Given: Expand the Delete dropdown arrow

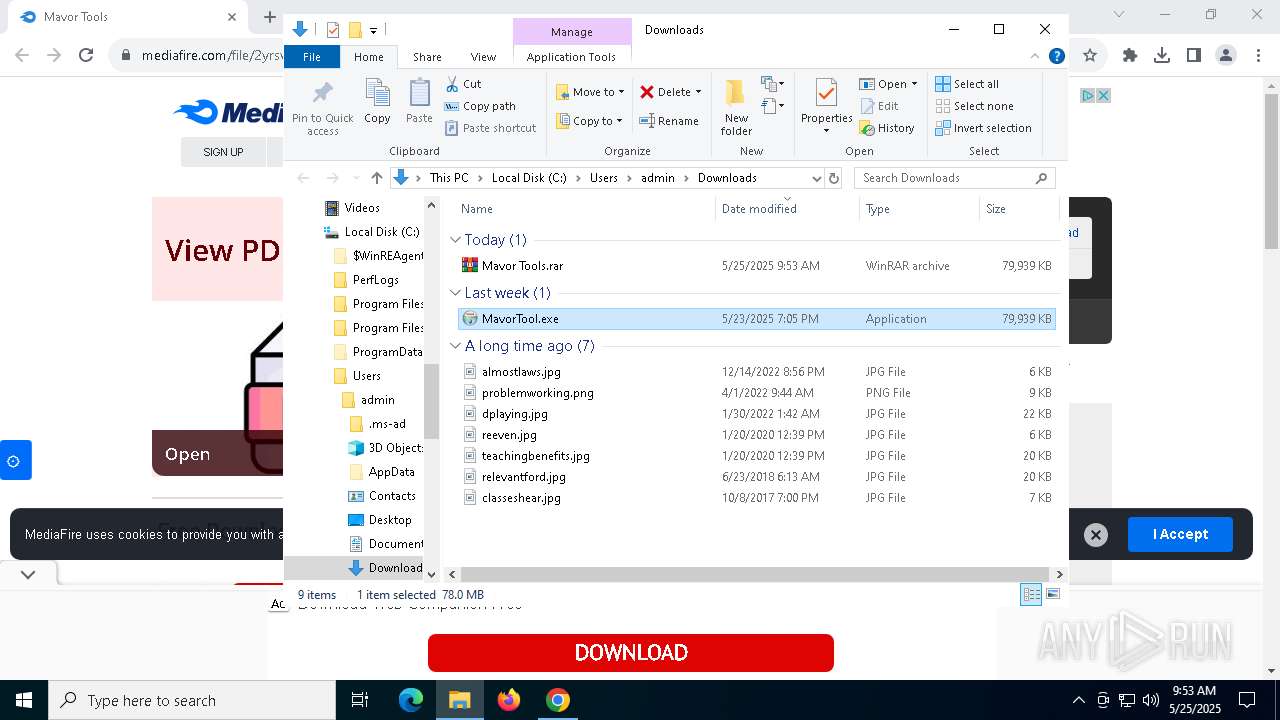Looking at the screenshot, I should coord(698,92).
